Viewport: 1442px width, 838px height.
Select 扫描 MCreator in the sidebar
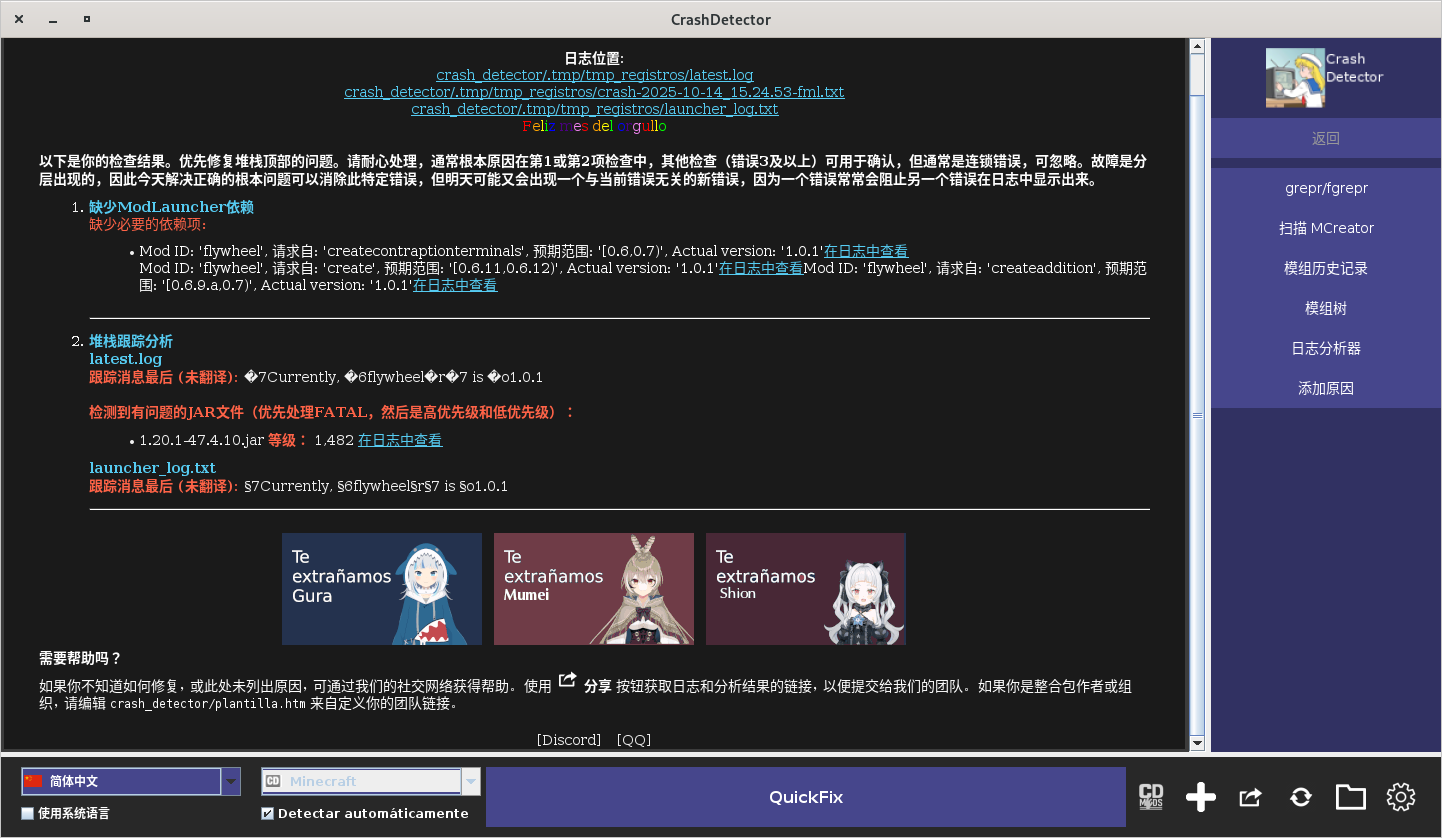1326,228
